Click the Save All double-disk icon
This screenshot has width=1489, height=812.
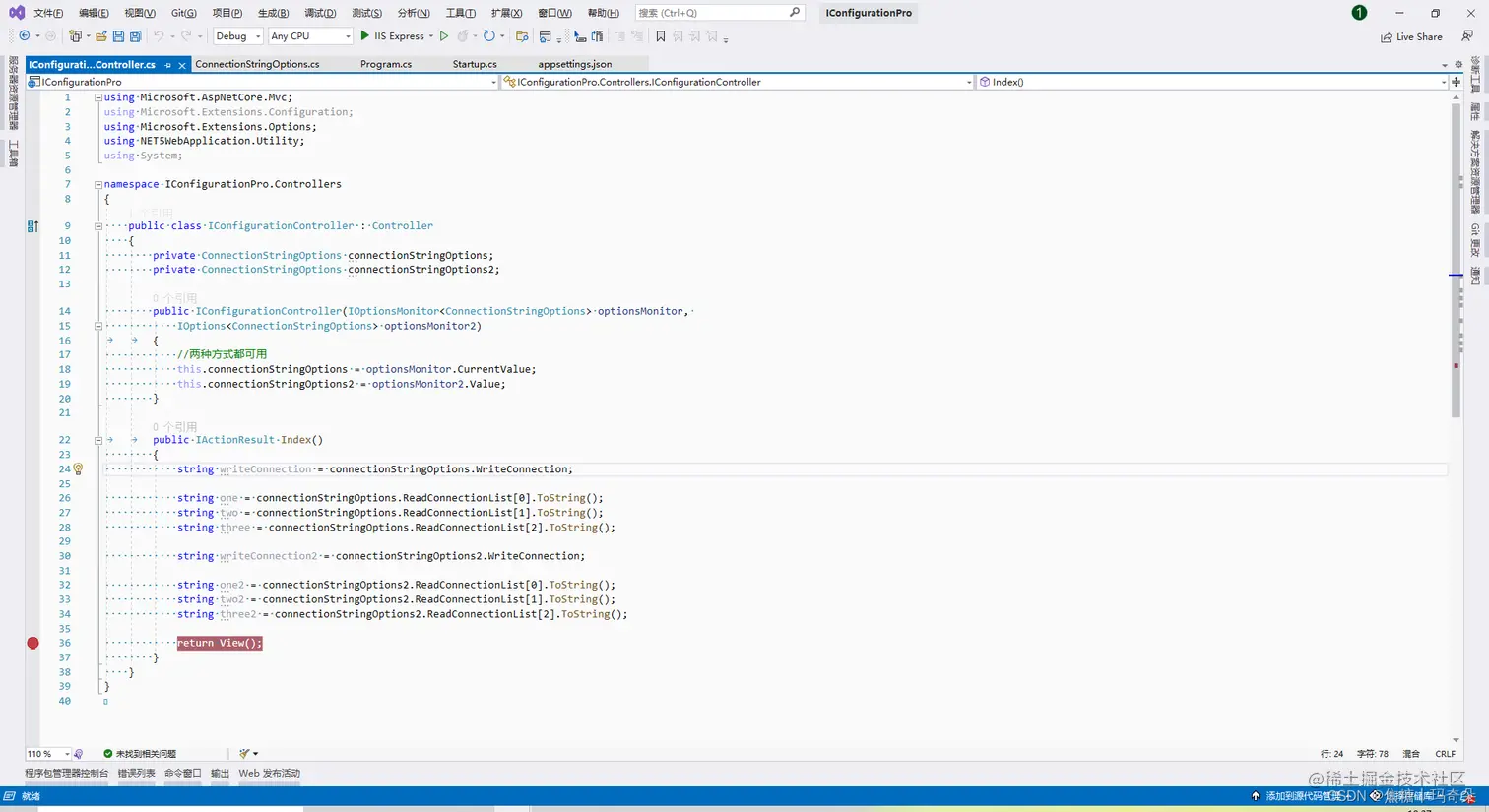tap(135, 36)
